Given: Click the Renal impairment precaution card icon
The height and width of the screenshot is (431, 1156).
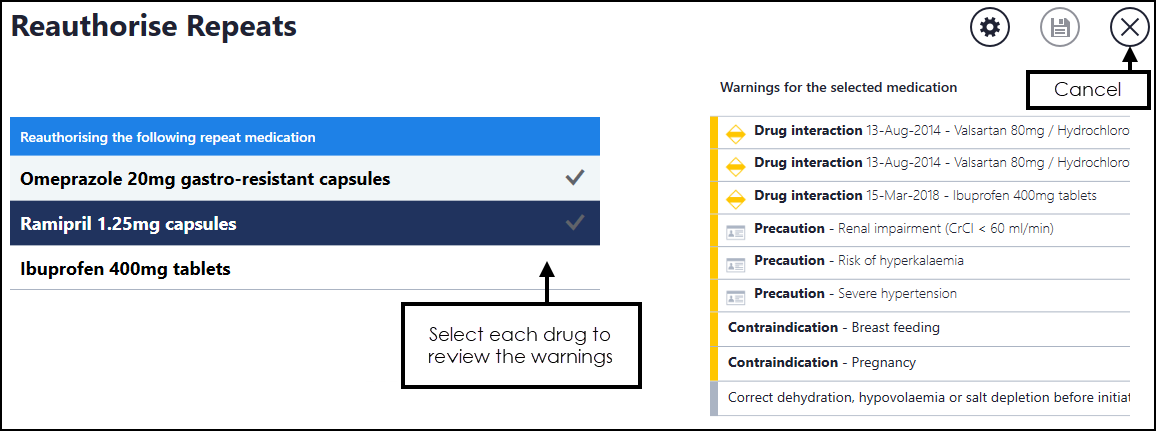Looking at the screenshot, I should click(x=736, y=230).
